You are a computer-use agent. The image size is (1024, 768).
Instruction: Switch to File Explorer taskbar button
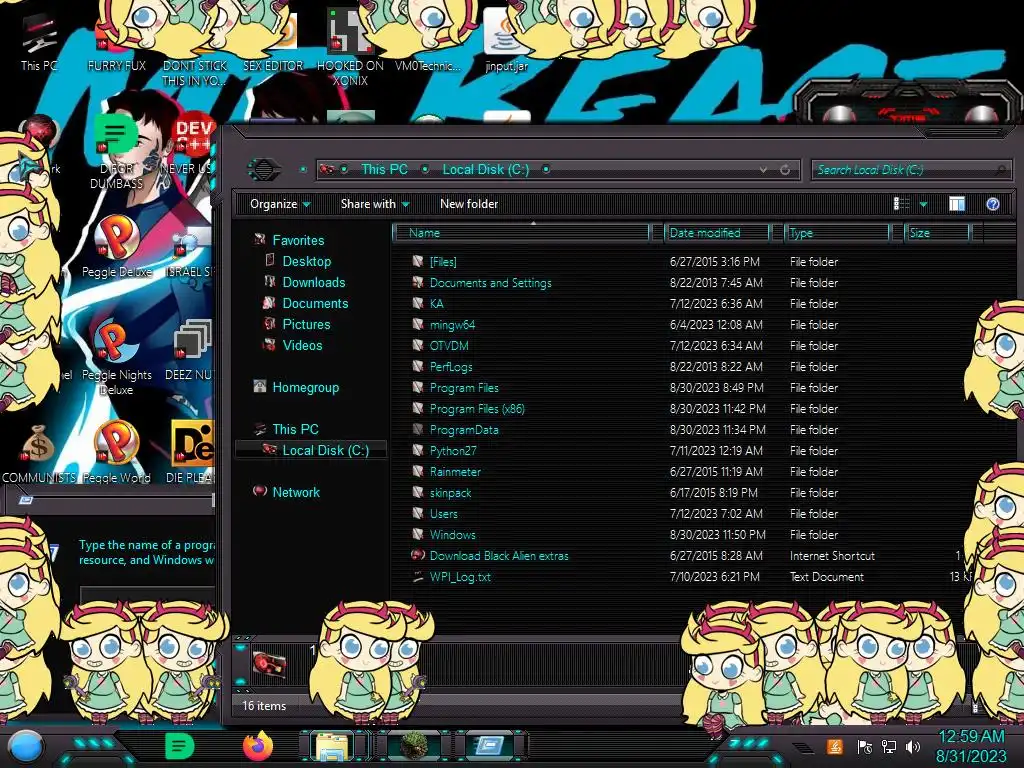[x=332, y=746]
